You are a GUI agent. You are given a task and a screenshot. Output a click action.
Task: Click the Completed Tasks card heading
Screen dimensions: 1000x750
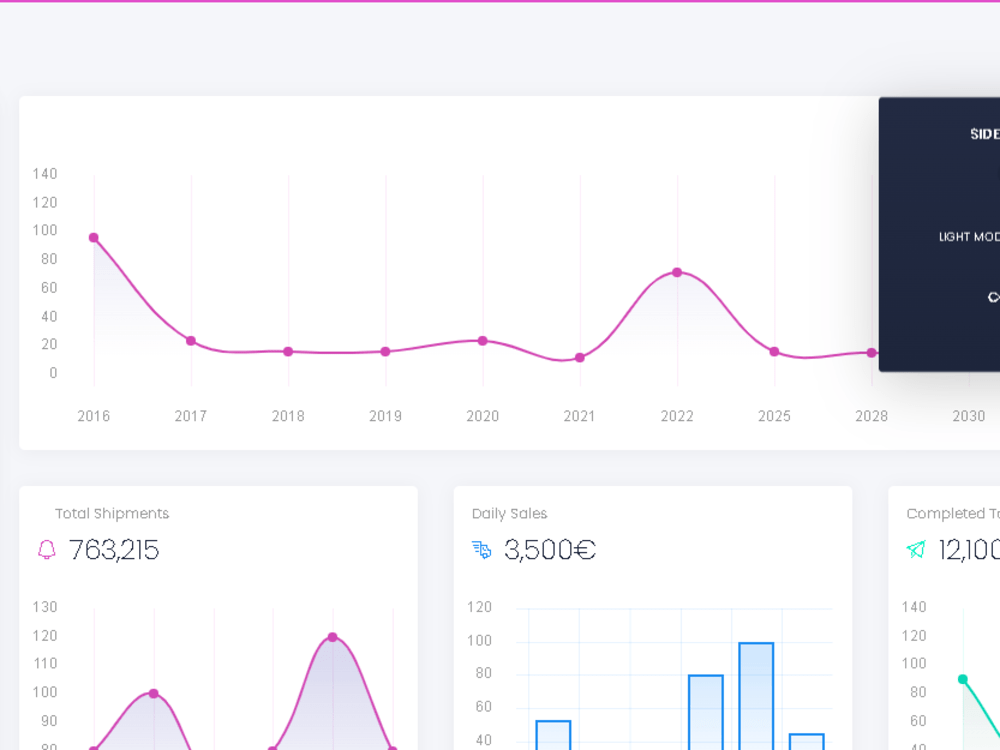(949, 513)
